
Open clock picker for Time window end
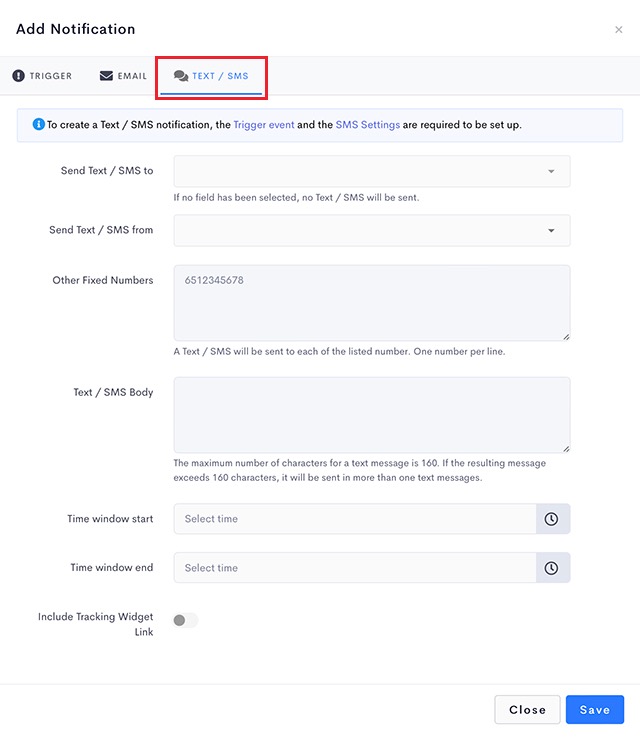(x=552, y=568)
